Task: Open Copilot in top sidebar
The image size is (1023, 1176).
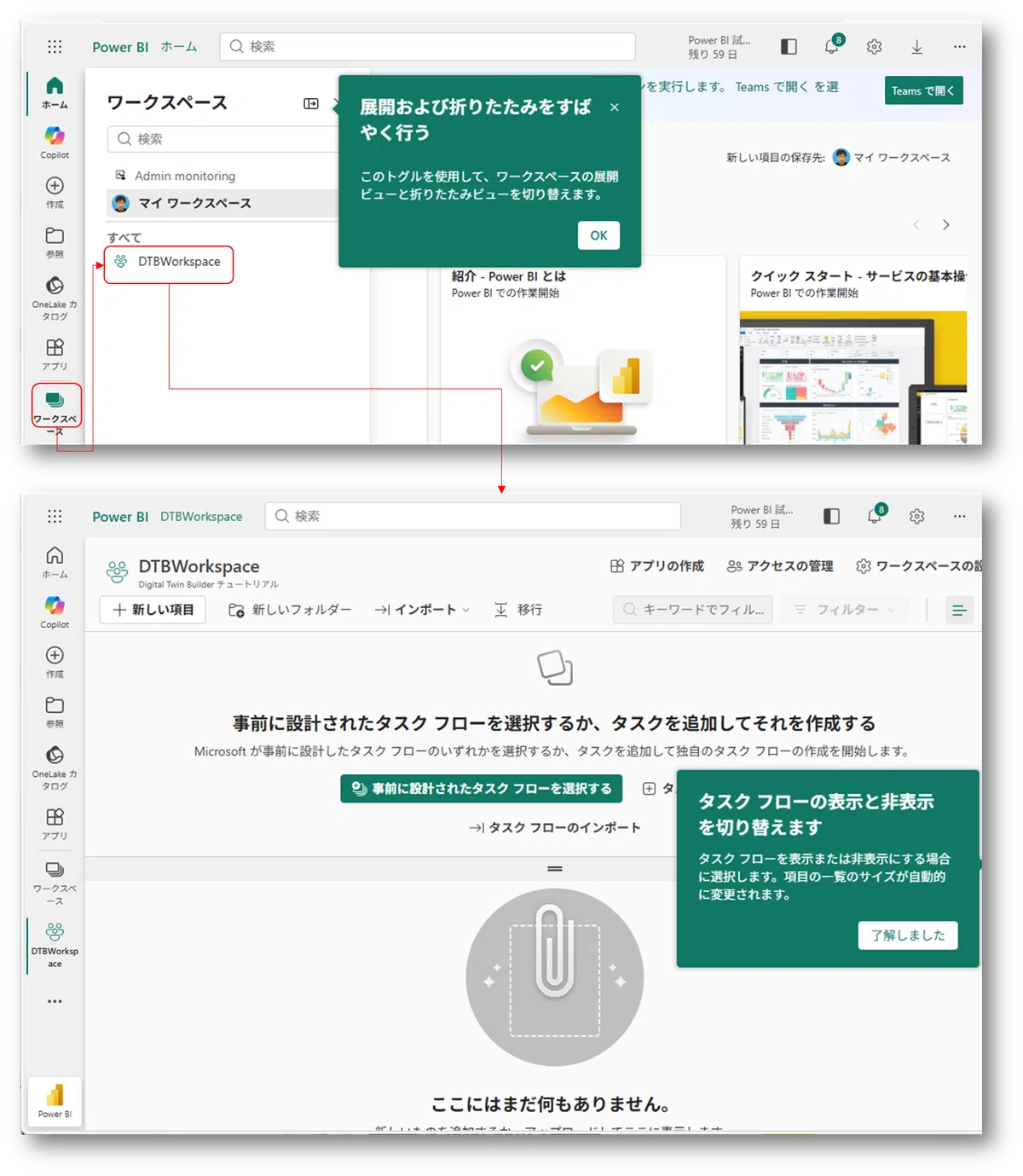Action: point(55,142)
